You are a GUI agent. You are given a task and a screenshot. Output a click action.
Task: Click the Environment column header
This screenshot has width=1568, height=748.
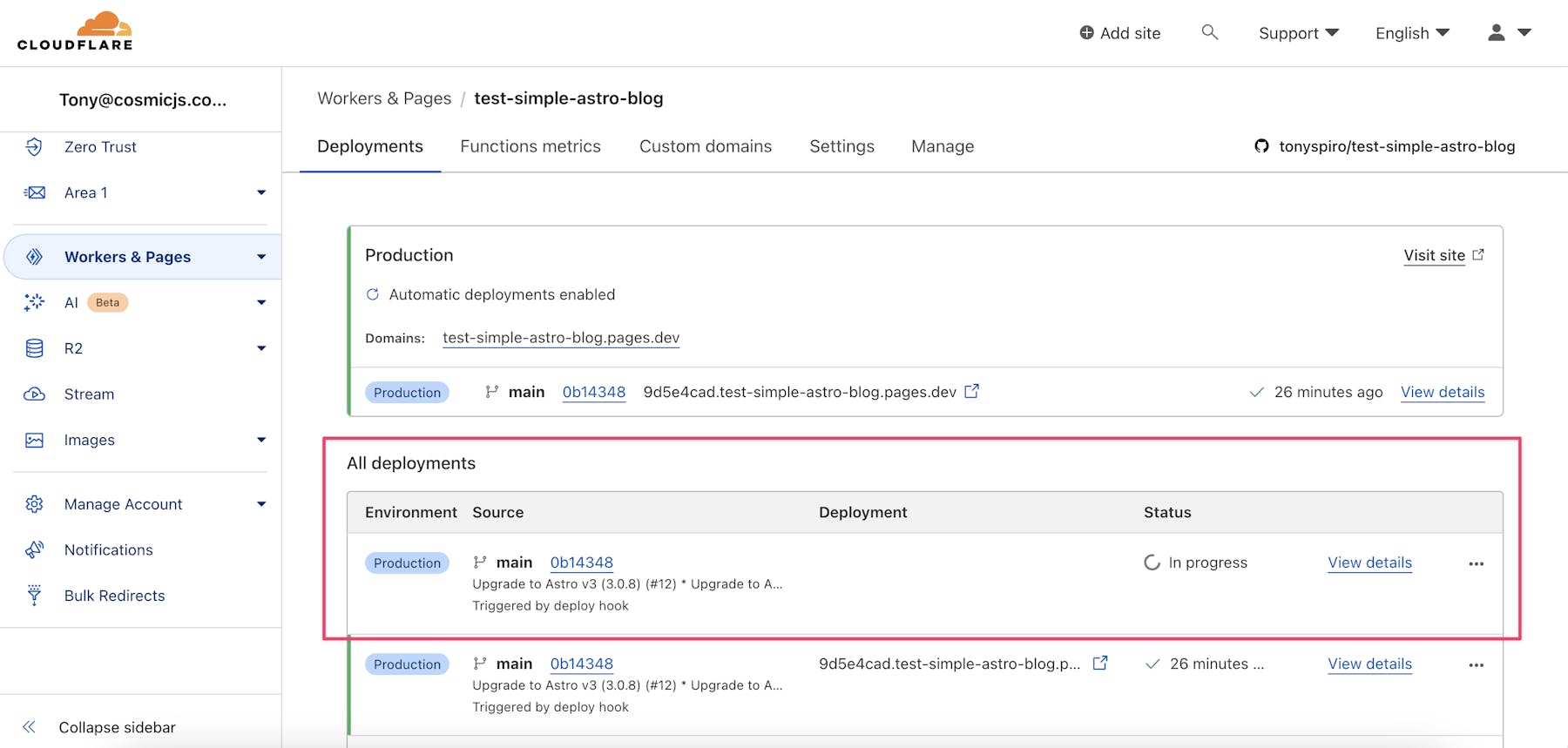(x=411, y=512)
